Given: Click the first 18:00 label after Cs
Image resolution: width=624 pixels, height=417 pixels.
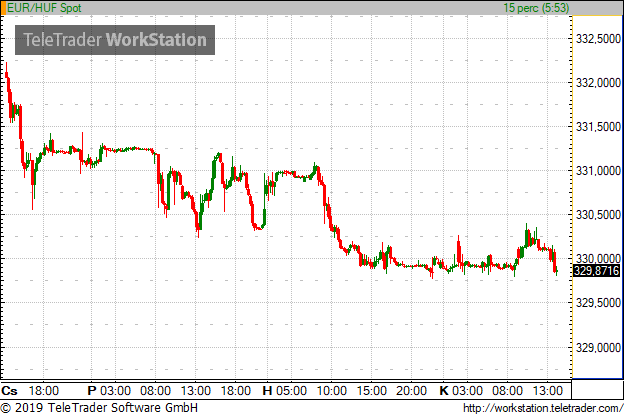Looking at the screenshot, I should coord(44,391).
